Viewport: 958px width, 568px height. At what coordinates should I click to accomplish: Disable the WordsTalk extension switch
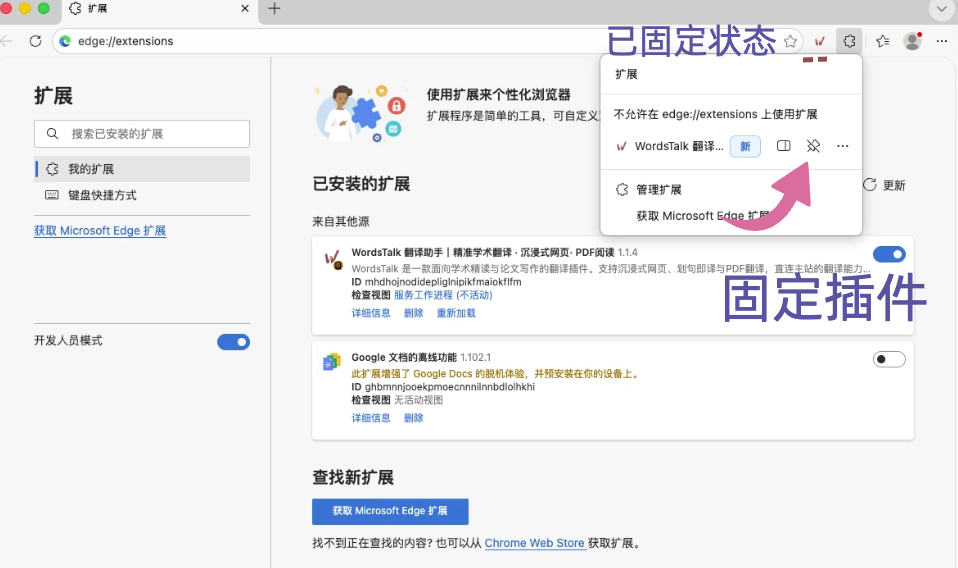[x=889, y=254]
